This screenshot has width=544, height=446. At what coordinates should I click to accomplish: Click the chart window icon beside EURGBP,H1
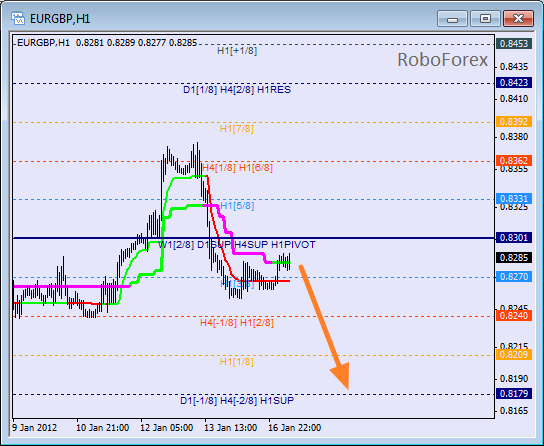click(17, 18)
